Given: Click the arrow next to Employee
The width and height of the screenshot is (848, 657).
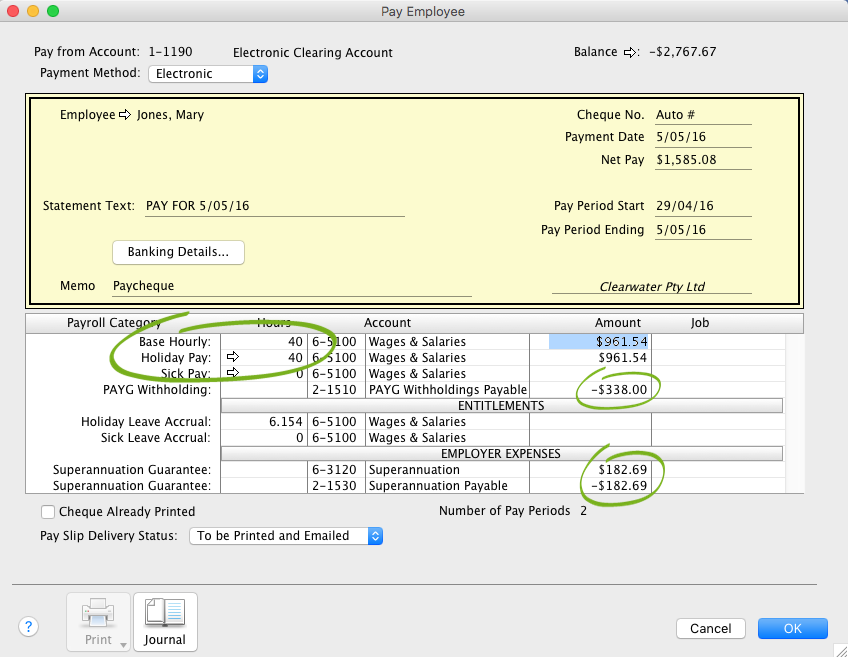Looking at the screenshot, I should point(125,115).
